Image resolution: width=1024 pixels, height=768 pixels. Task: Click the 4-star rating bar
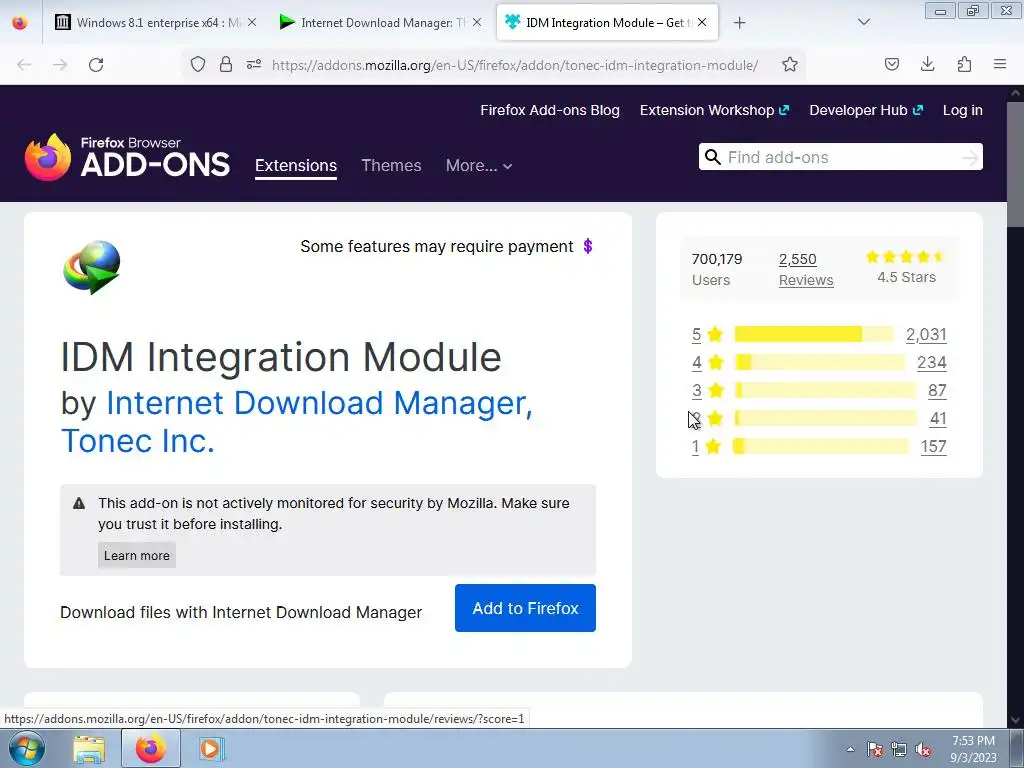pos(820,362)
